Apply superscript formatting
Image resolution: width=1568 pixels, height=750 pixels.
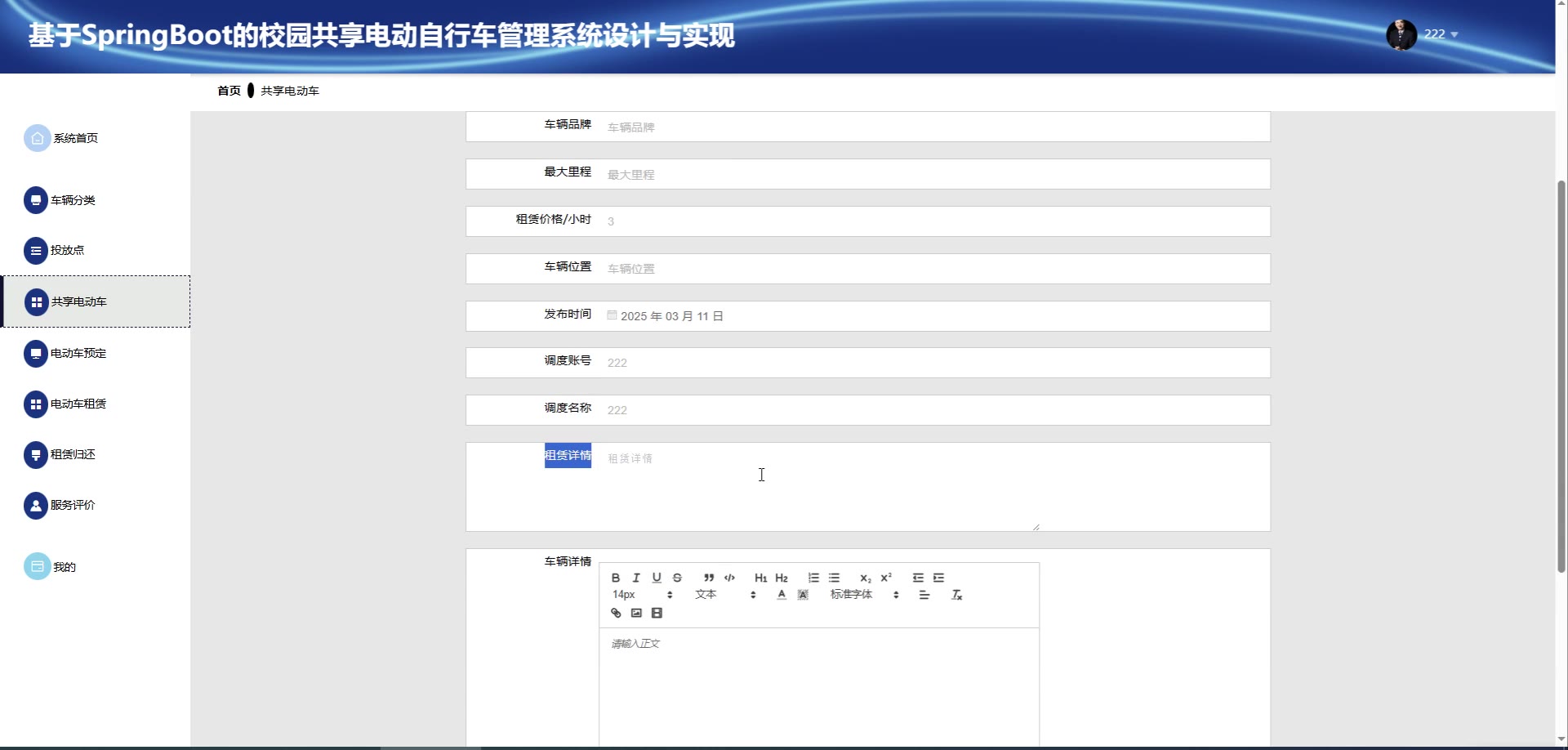[x=886, y=578]
